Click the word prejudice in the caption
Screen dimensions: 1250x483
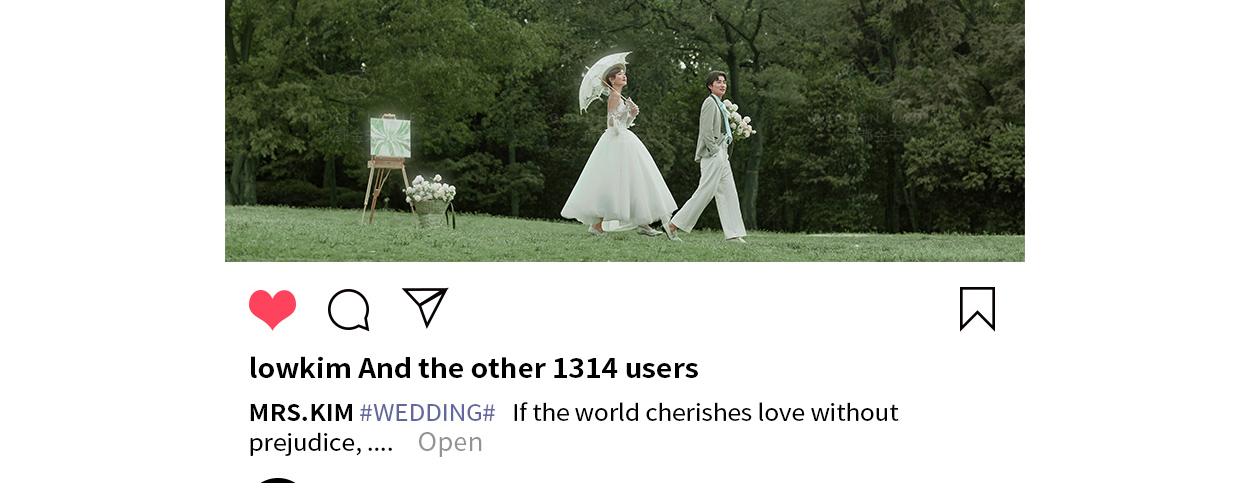300,442
